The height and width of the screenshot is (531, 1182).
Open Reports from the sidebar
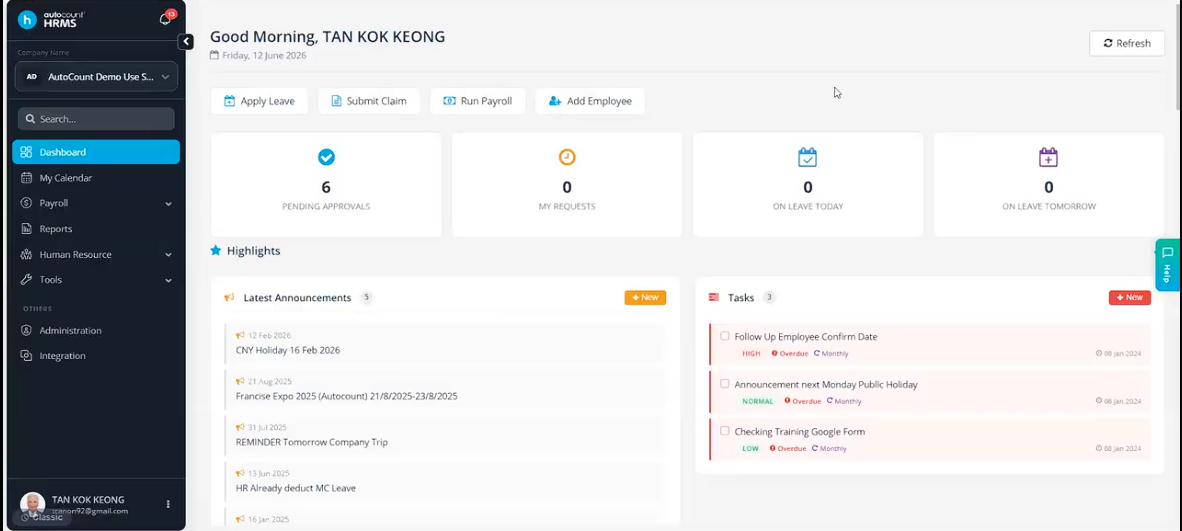click(96, 229)
